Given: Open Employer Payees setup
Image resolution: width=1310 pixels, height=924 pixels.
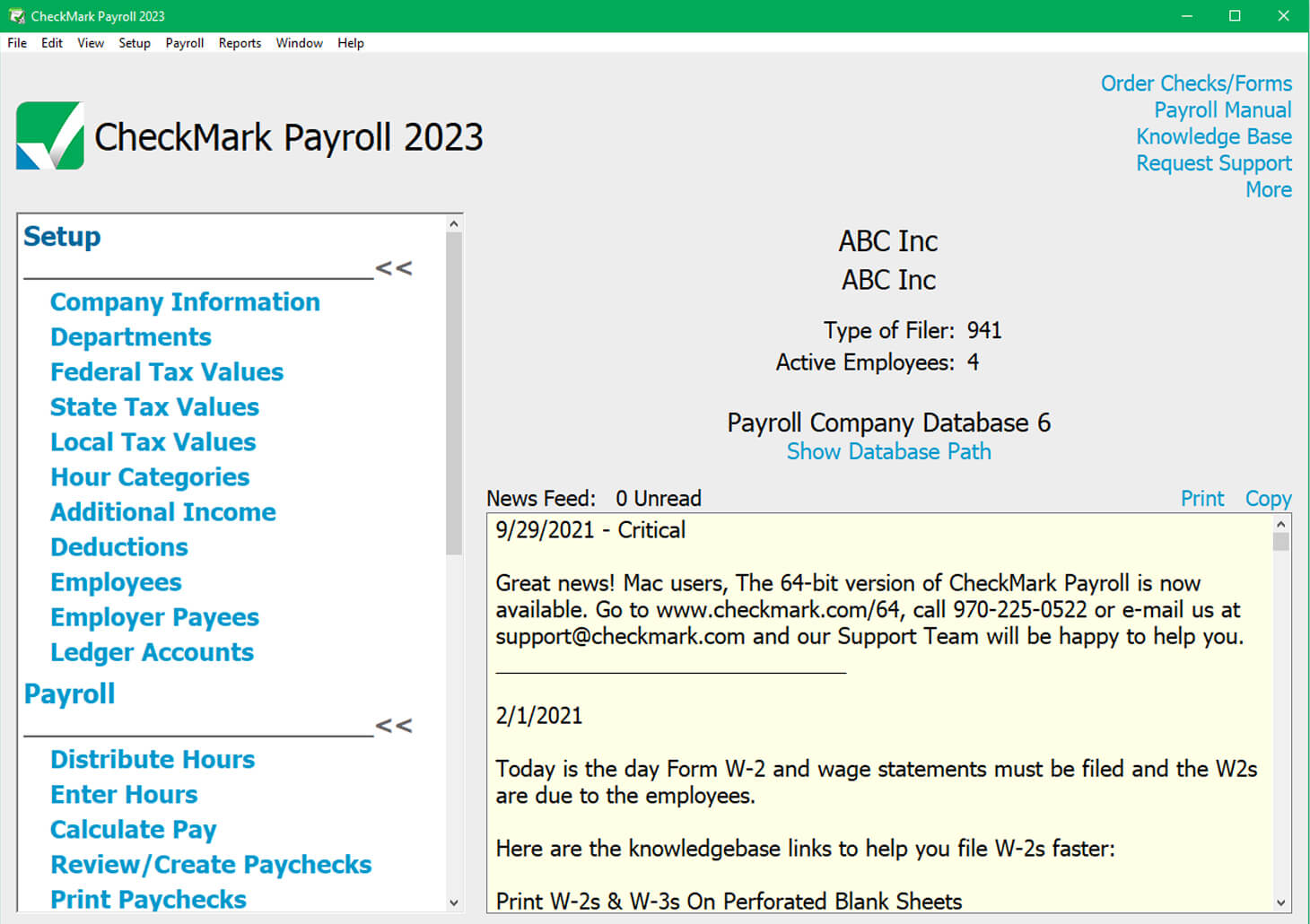Looking at the screenshot, I should pyautogui.click(x=154, y=618).
